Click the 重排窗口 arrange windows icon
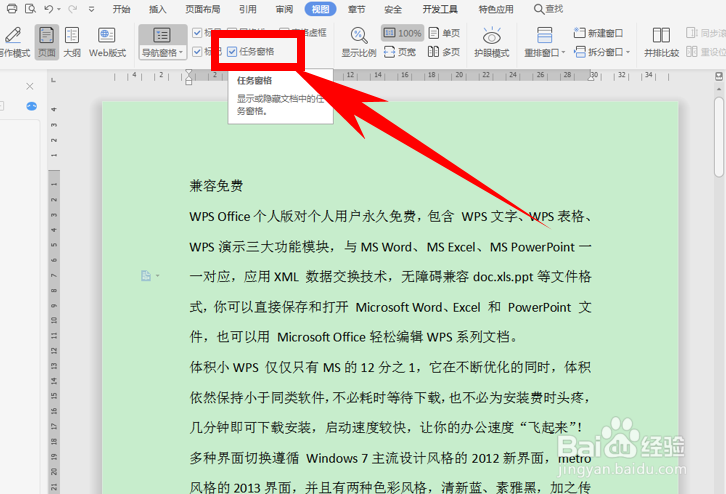Viewport: 726px width, 494px height. tap(544, 35)
